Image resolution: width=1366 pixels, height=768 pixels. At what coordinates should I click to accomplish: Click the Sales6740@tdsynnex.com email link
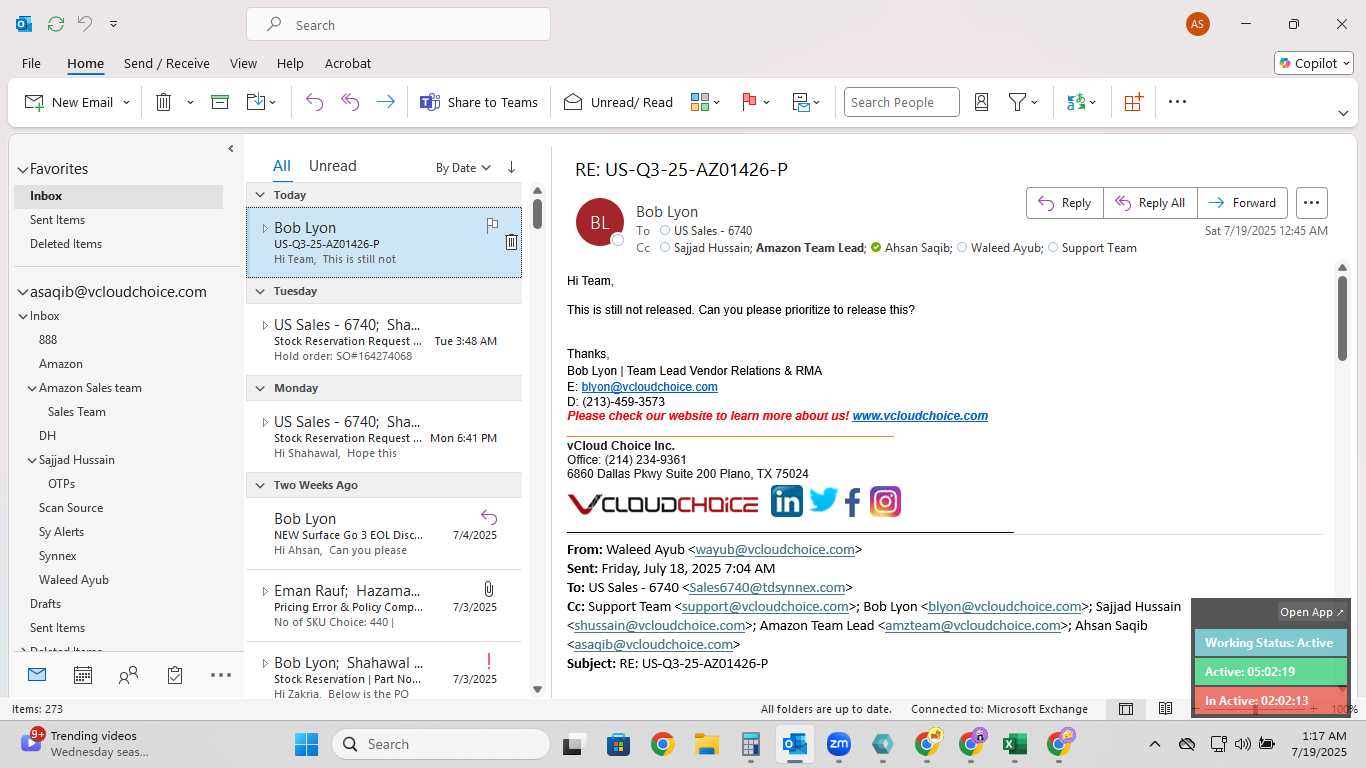tap(767, 588)
